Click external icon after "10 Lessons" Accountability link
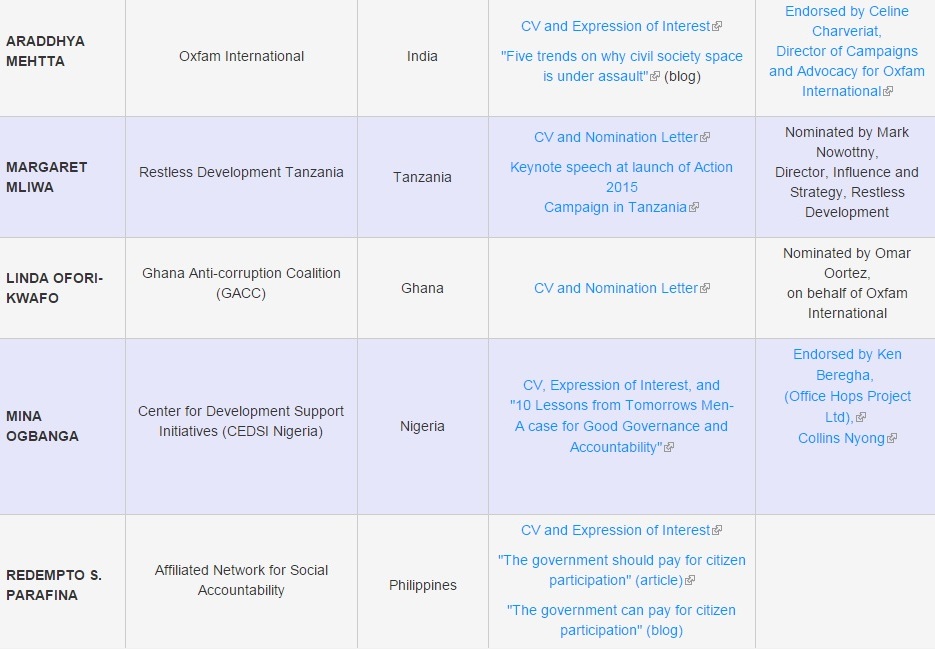Viewport: 935px width, 649px height. pyautogui.click(x=669, y=448)
